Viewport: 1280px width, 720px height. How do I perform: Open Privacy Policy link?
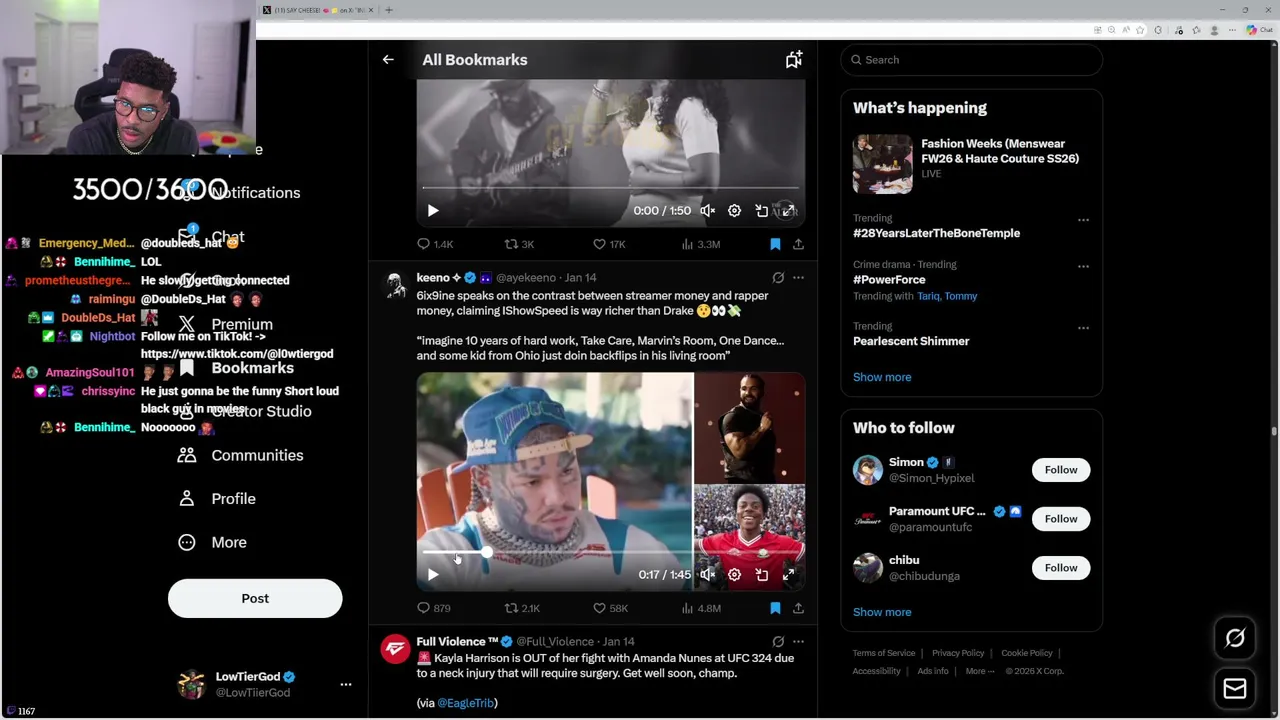coord(958,653)
